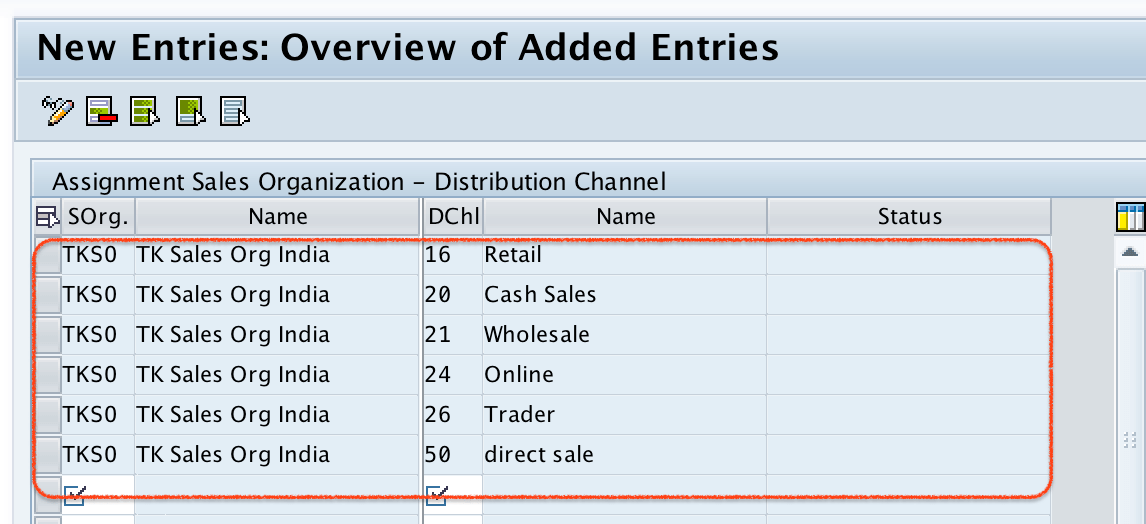Click the empty DChl input field
The width and height of the screenshot is (1146, 524).
click(x=453, y=494)
